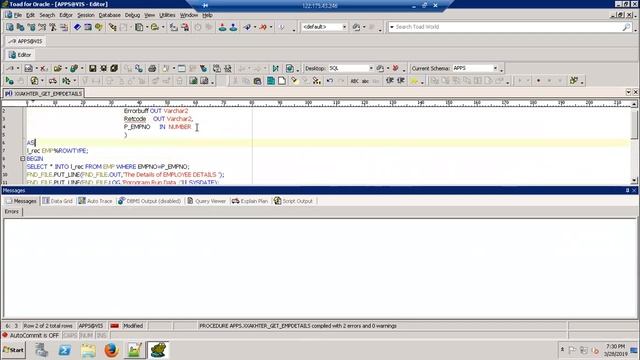Click the compiled with 2 errors status message
Image resolution: width=640 pixels, height=360 pixels.
[298, 326]
